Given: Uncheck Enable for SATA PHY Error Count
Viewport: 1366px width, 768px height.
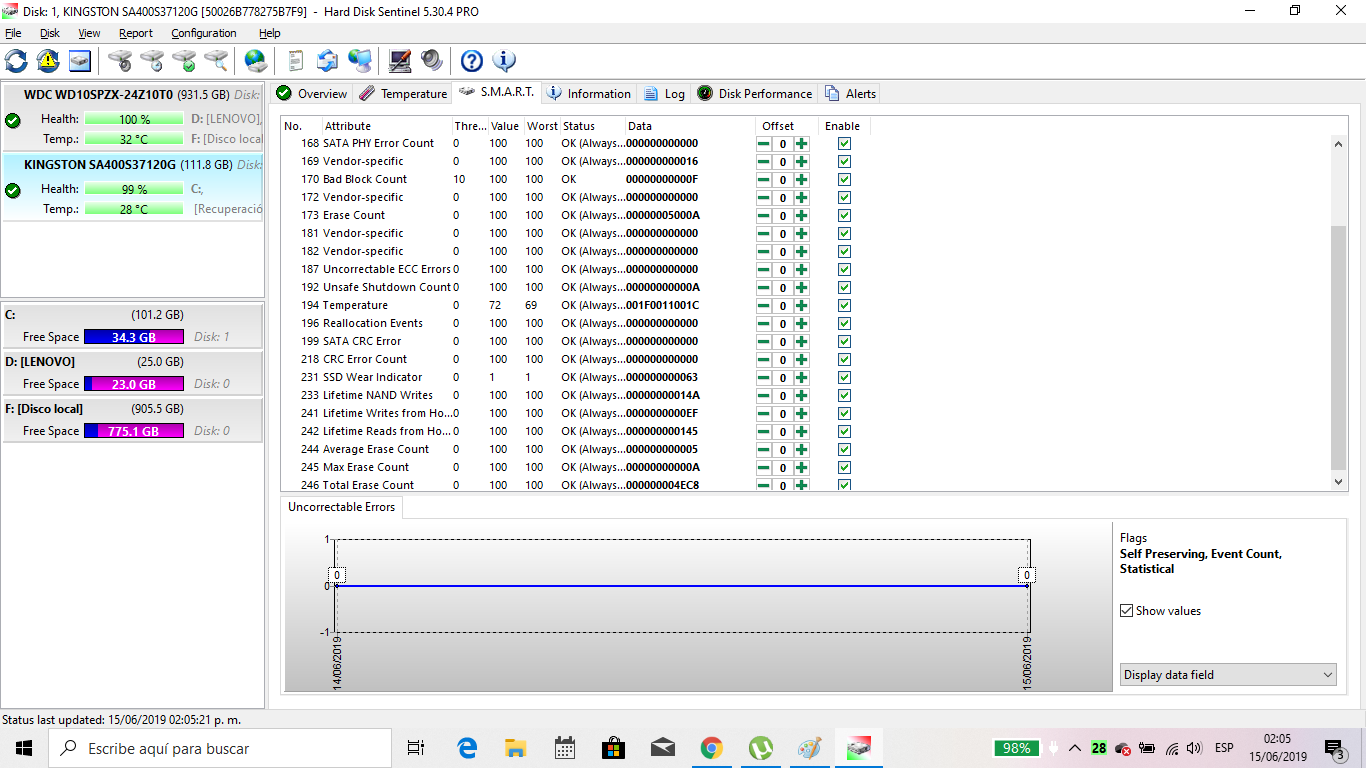Looking at the screenshot, I should pyautogui.click(x=844, y=143).
